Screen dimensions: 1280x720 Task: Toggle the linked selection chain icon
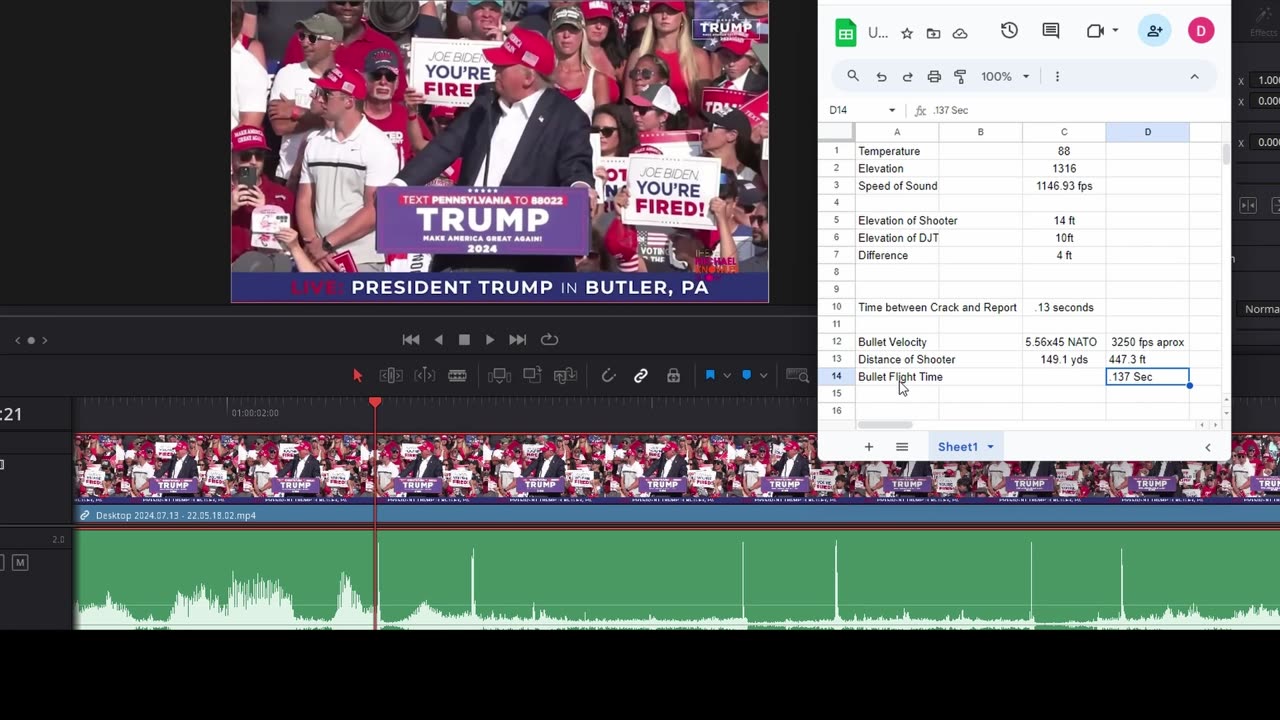(641, 376)
